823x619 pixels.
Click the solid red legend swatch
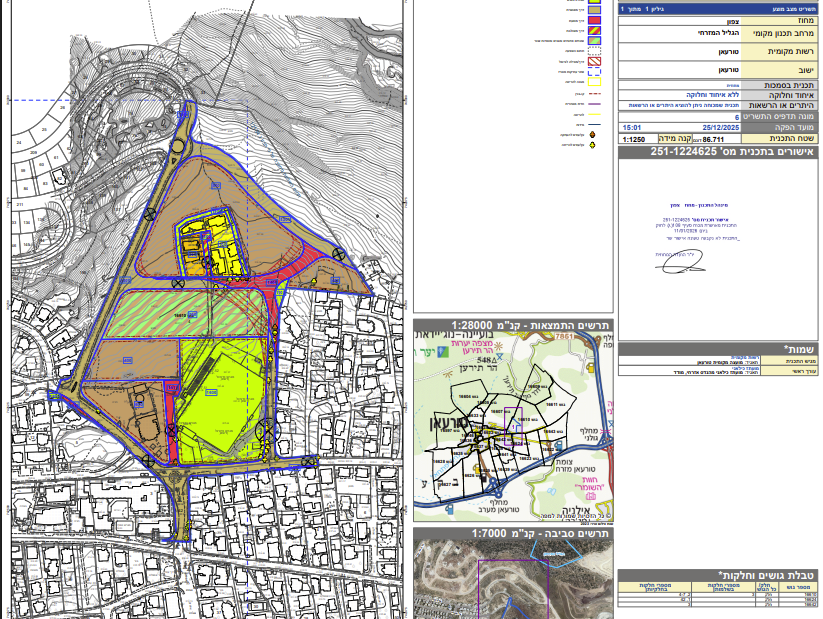tap(594, 19)
